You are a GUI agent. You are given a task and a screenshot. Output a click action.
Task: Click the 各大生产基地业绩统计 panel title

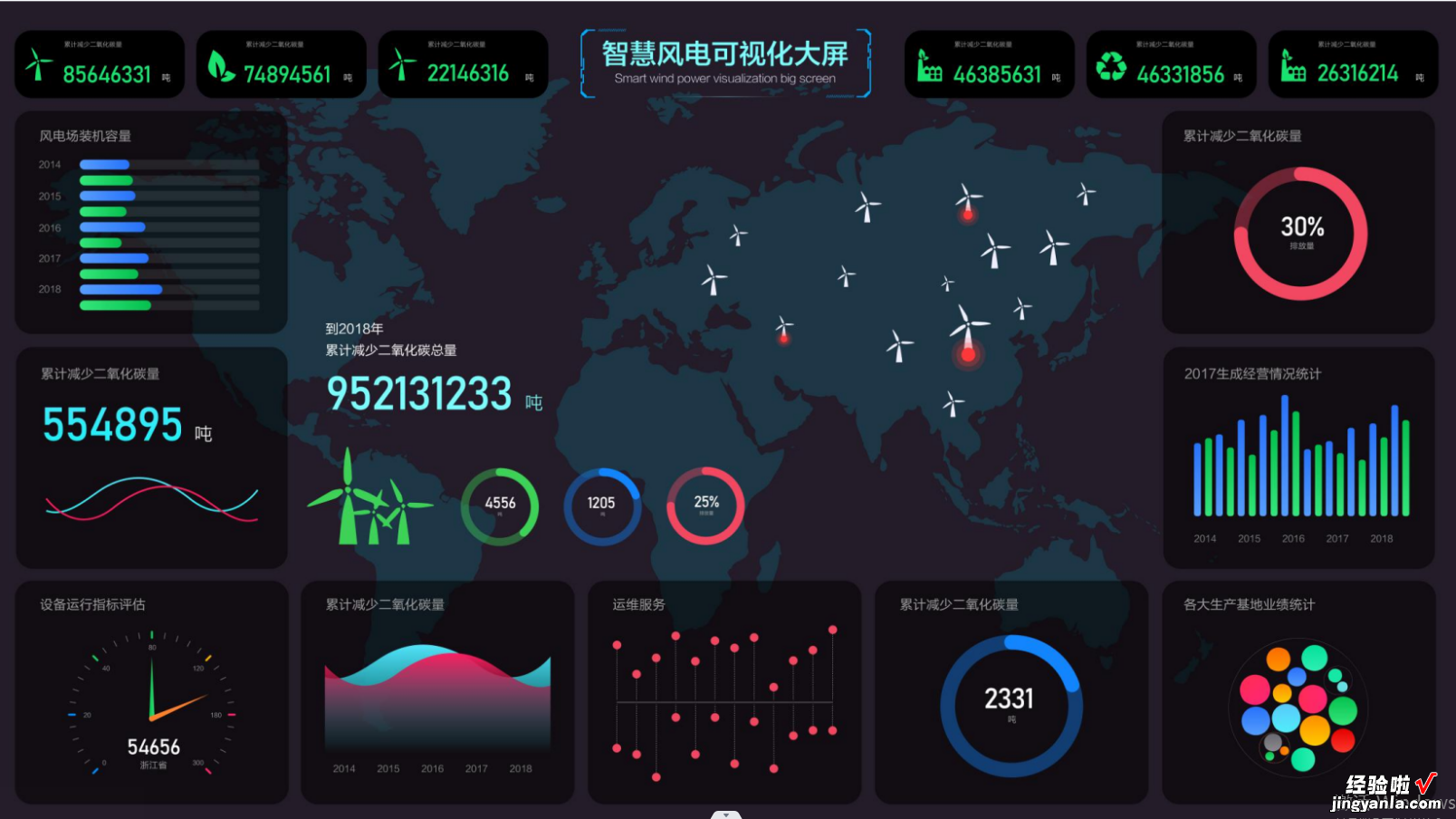pos(1250,604)
